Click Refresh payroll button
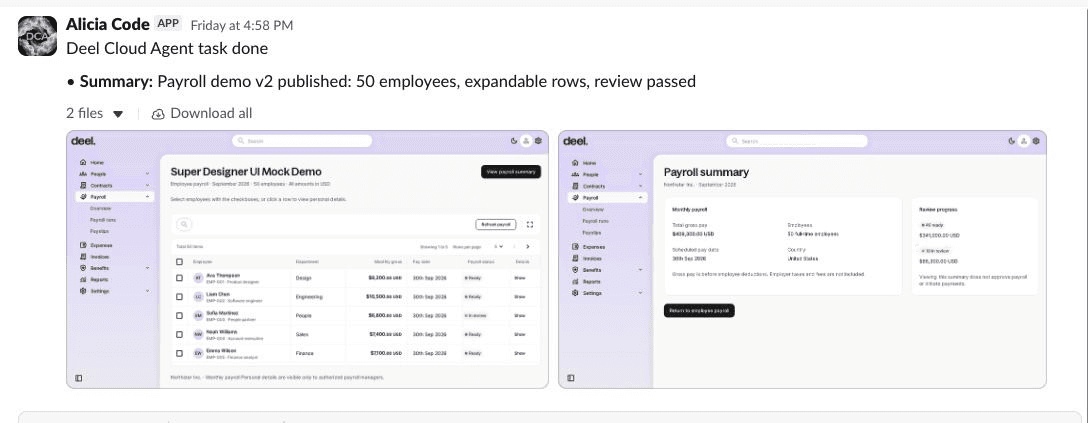The image size is (1088, 423). (x=497, y=225)
